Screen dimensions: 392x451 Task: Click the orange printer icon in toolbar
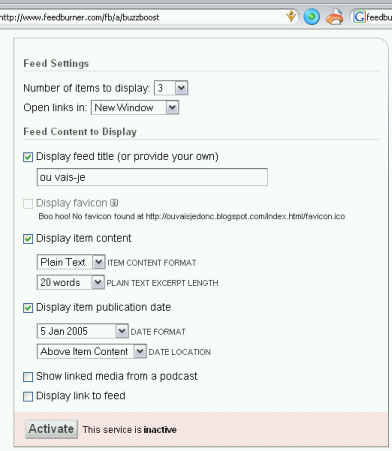(334, 17)
